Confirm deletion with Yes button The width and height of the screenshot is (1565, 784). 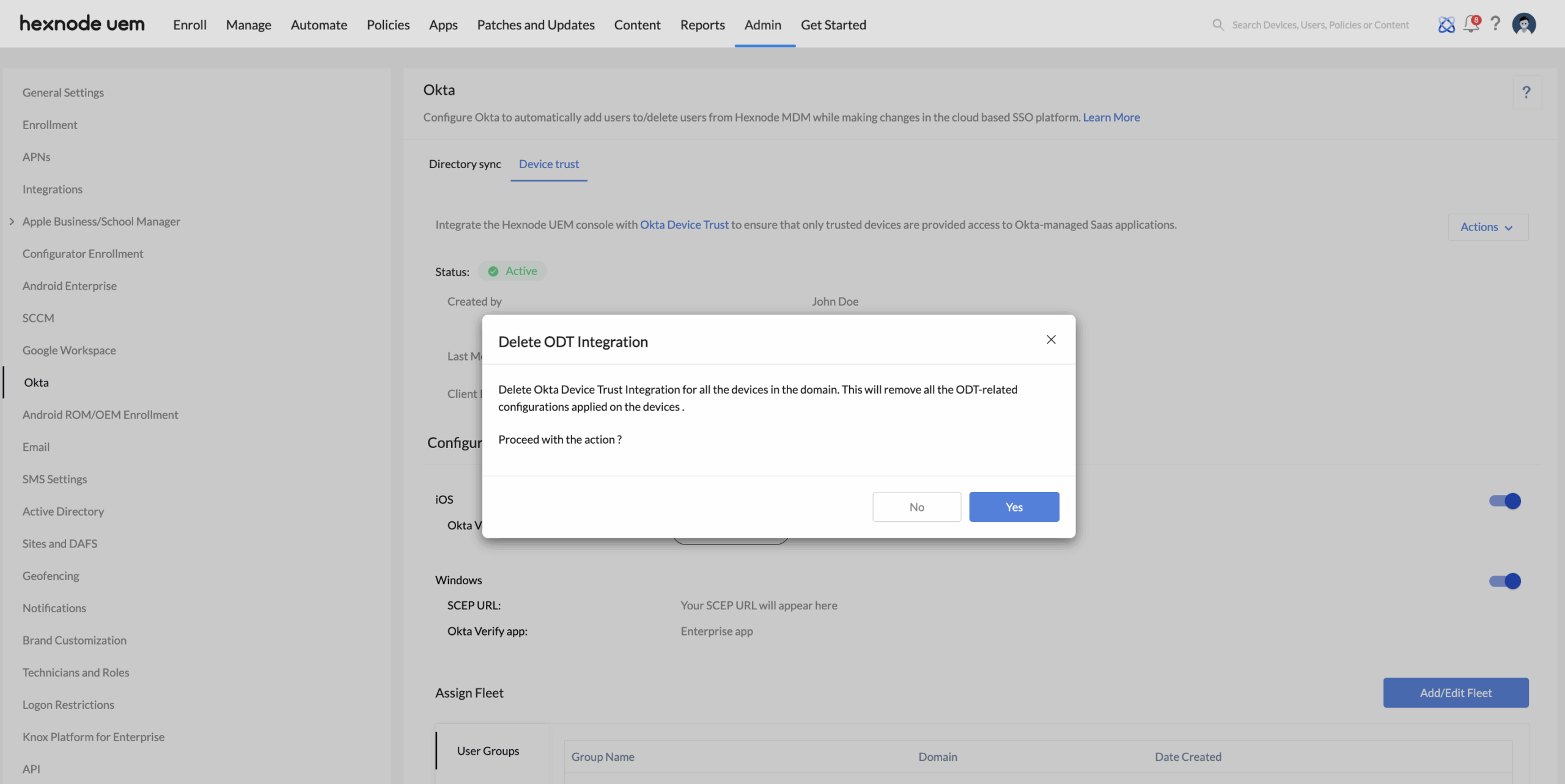tap(1014, 507)
